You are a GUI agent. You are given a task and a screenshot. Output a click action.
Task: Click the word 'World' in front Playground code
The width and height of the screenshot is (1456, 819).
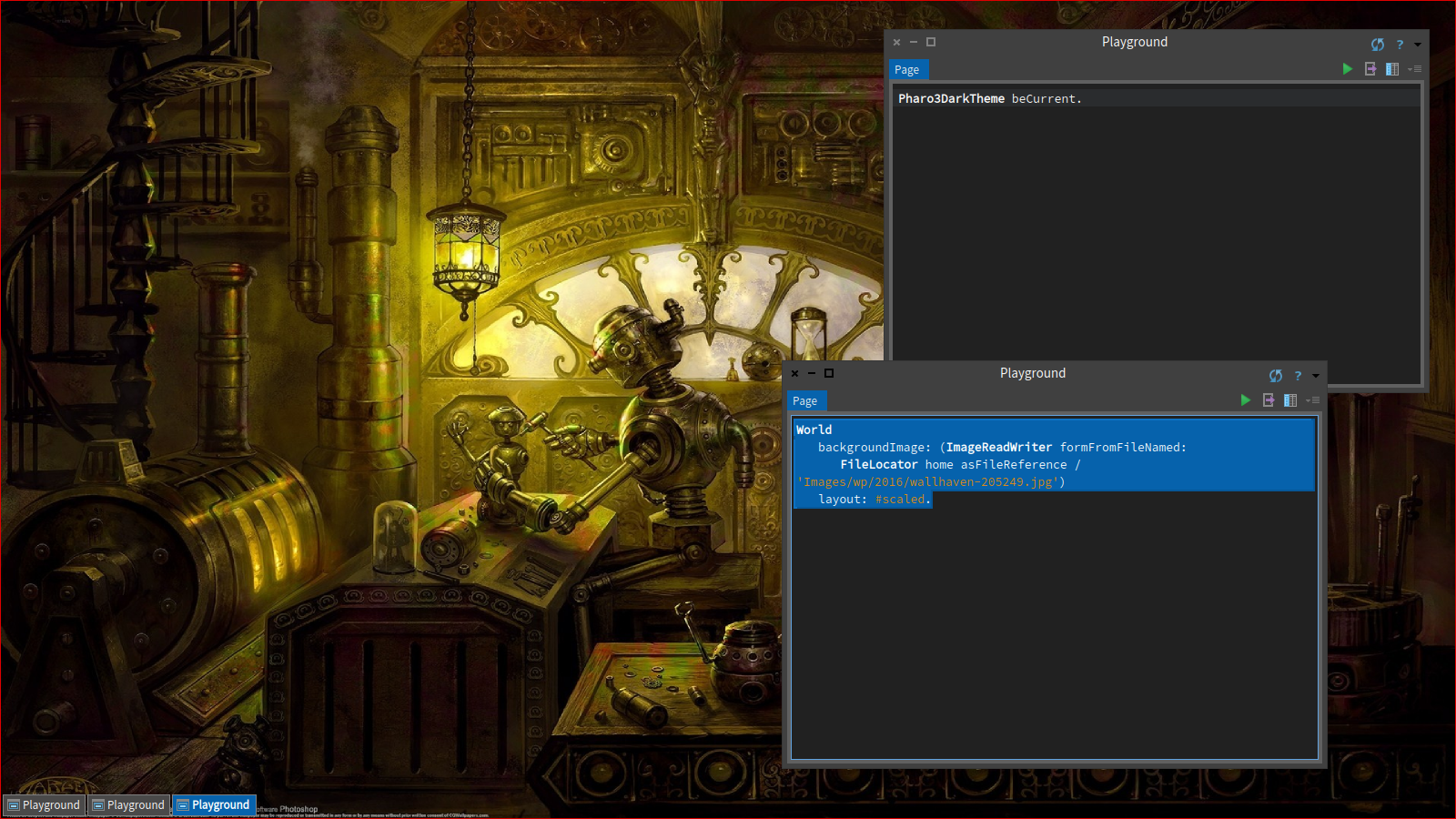(814, 430)
